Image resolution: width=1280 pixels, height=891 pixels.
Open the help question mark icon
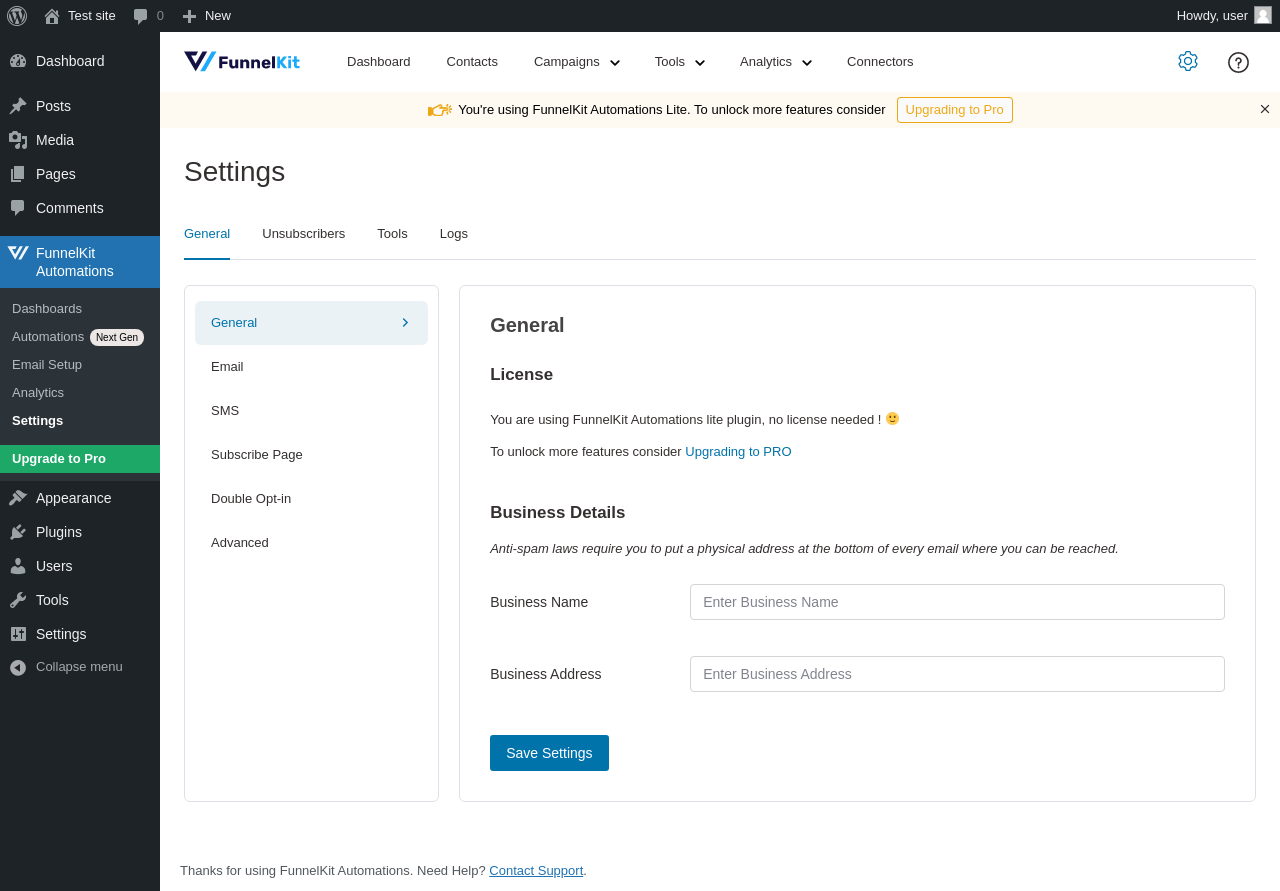(1238, 62)
